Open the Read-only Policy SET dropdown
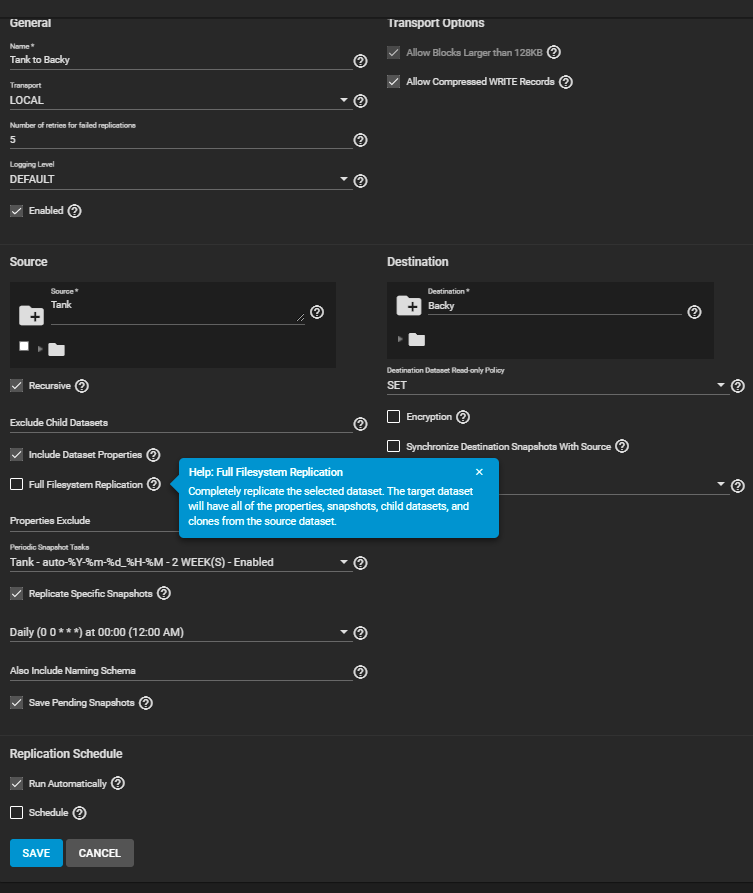753x893 pixels. click(x=558, y=386)
